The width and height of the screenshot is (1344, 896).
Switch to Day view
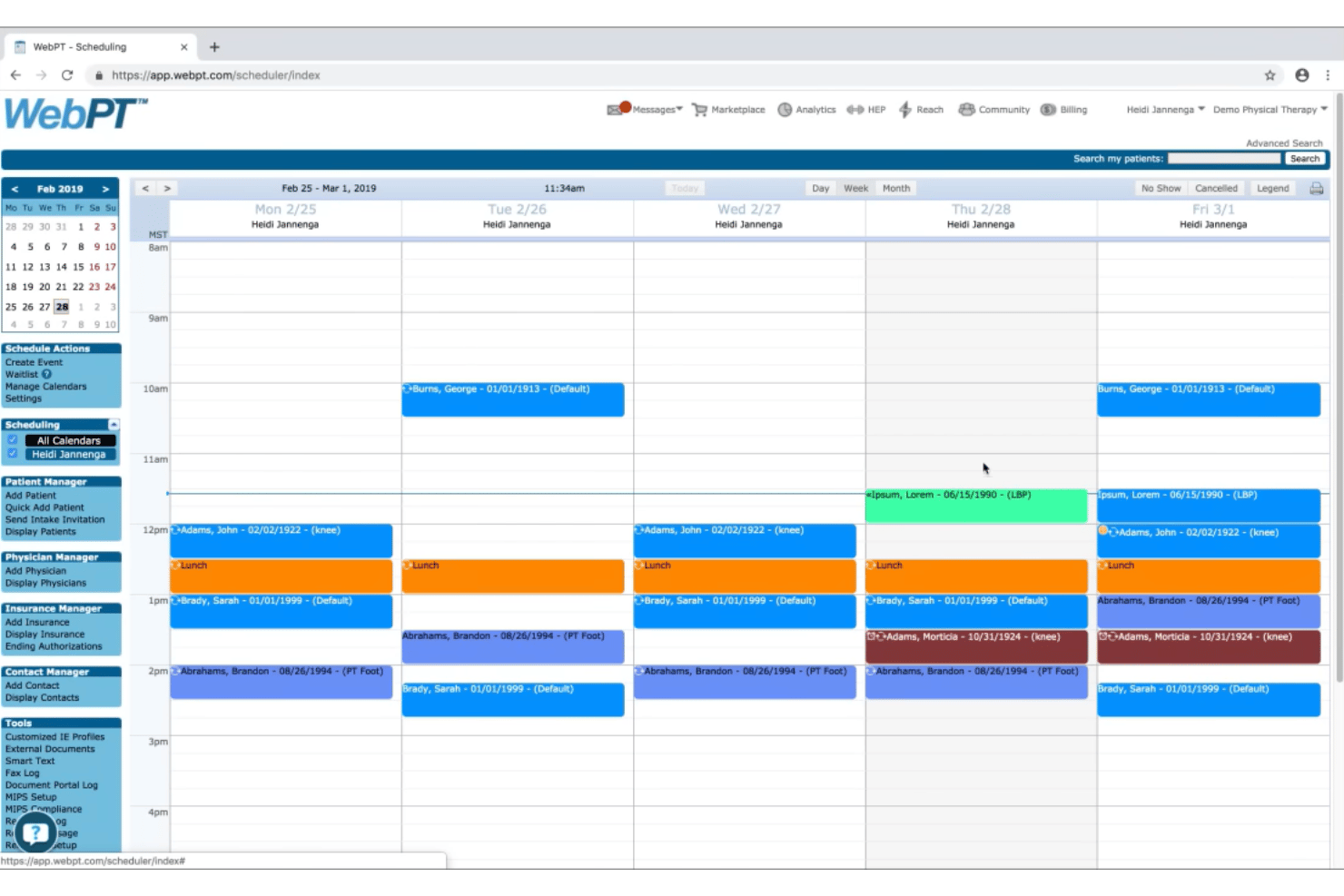(821, 188)
